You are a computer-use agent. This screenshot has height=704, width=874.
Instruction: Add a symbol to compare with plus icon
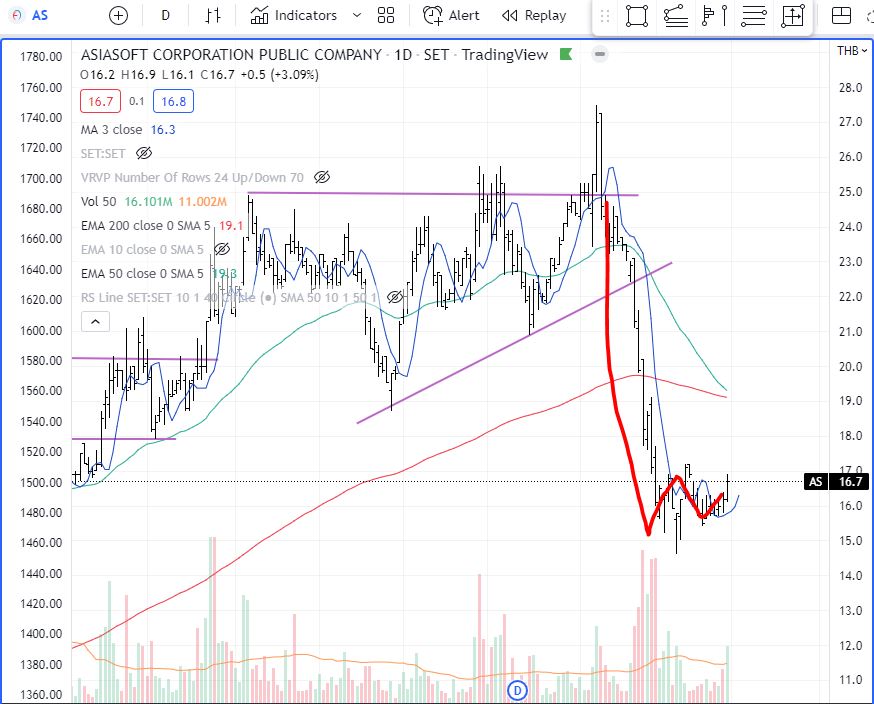[x=118, y=16]
